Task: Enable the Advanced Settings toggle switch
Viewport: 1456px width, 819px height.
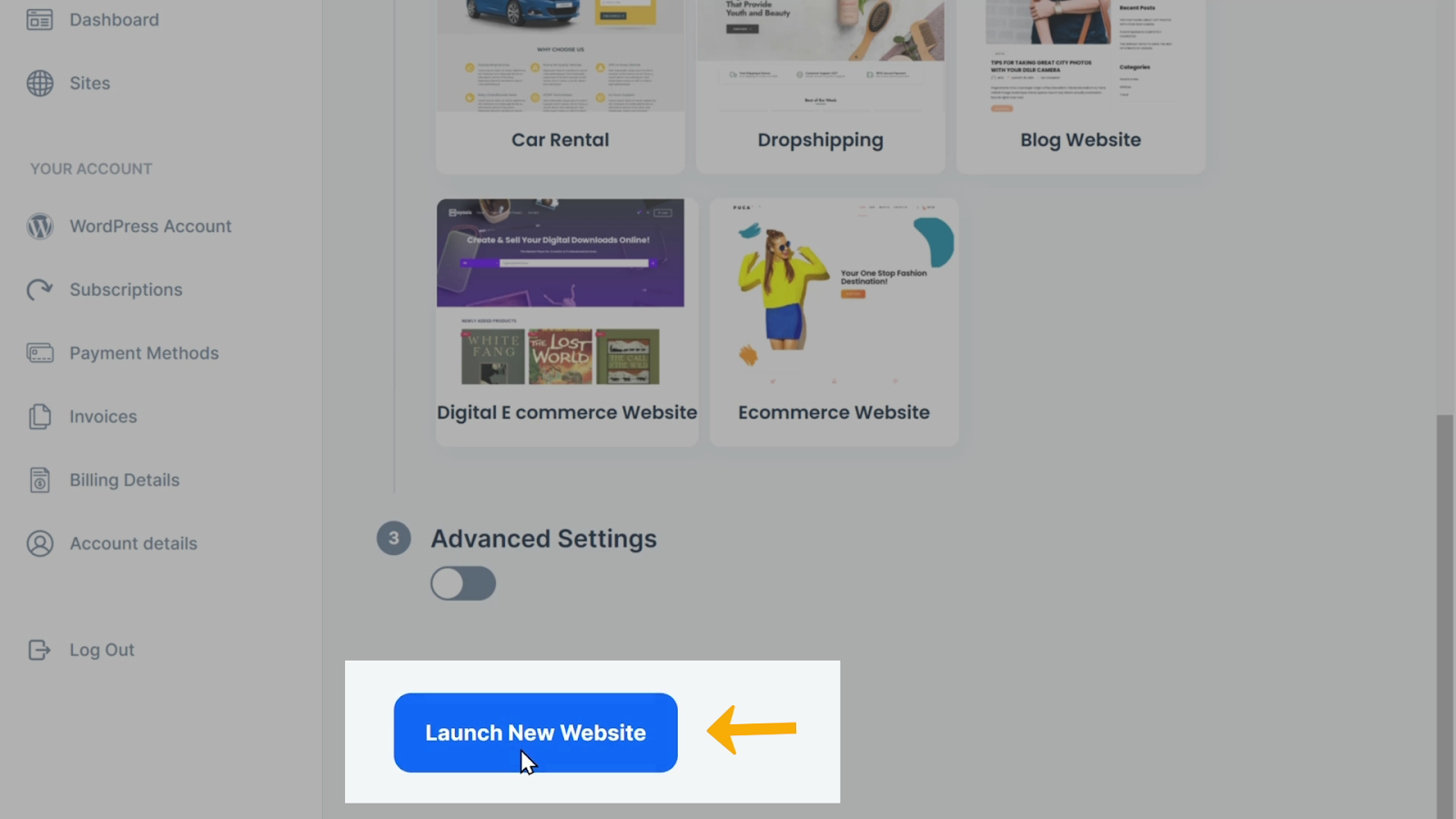Action: [x=463, y=583]
